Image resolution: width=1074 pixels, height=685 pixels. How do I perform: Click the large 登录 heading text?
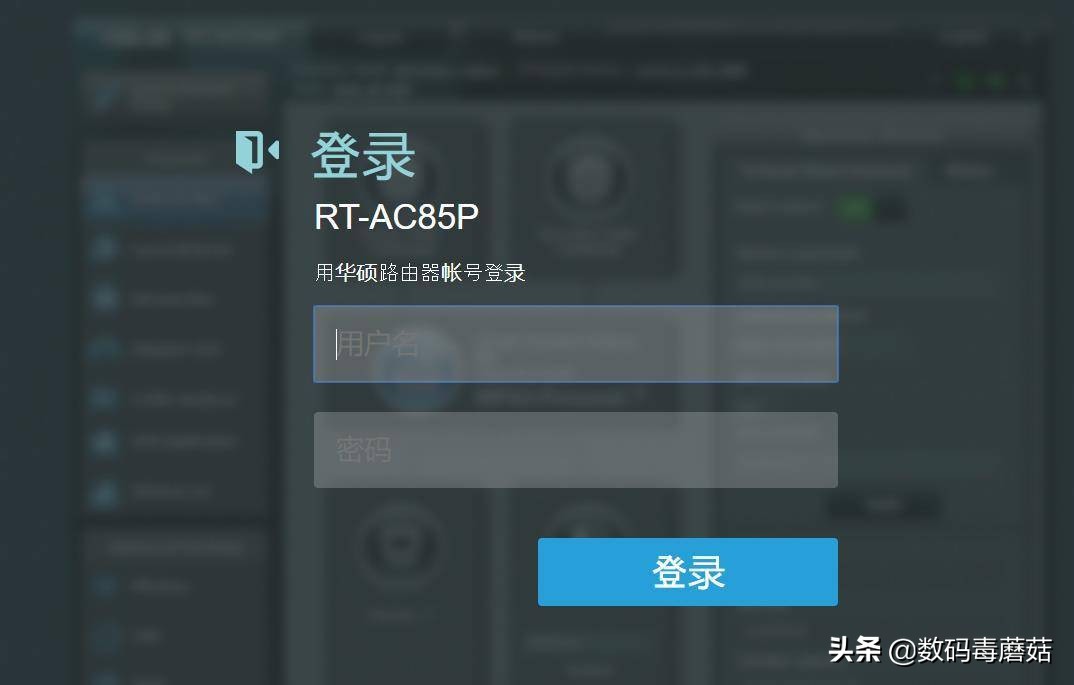click(x=364, y=155)
